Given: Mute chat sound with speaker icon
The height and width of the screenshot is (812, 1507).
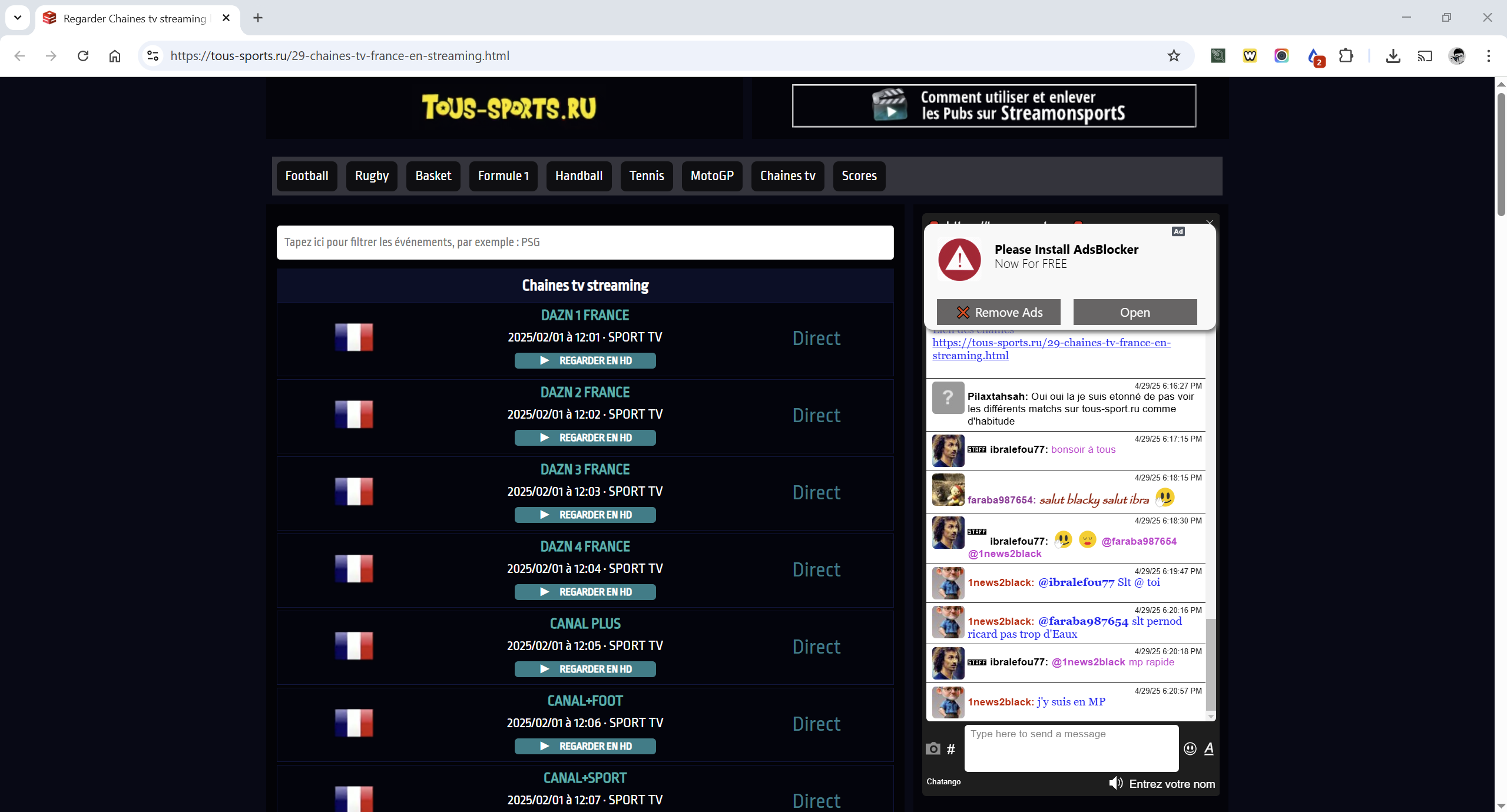Looking at the screenshot, I should tap(1115, 783).
